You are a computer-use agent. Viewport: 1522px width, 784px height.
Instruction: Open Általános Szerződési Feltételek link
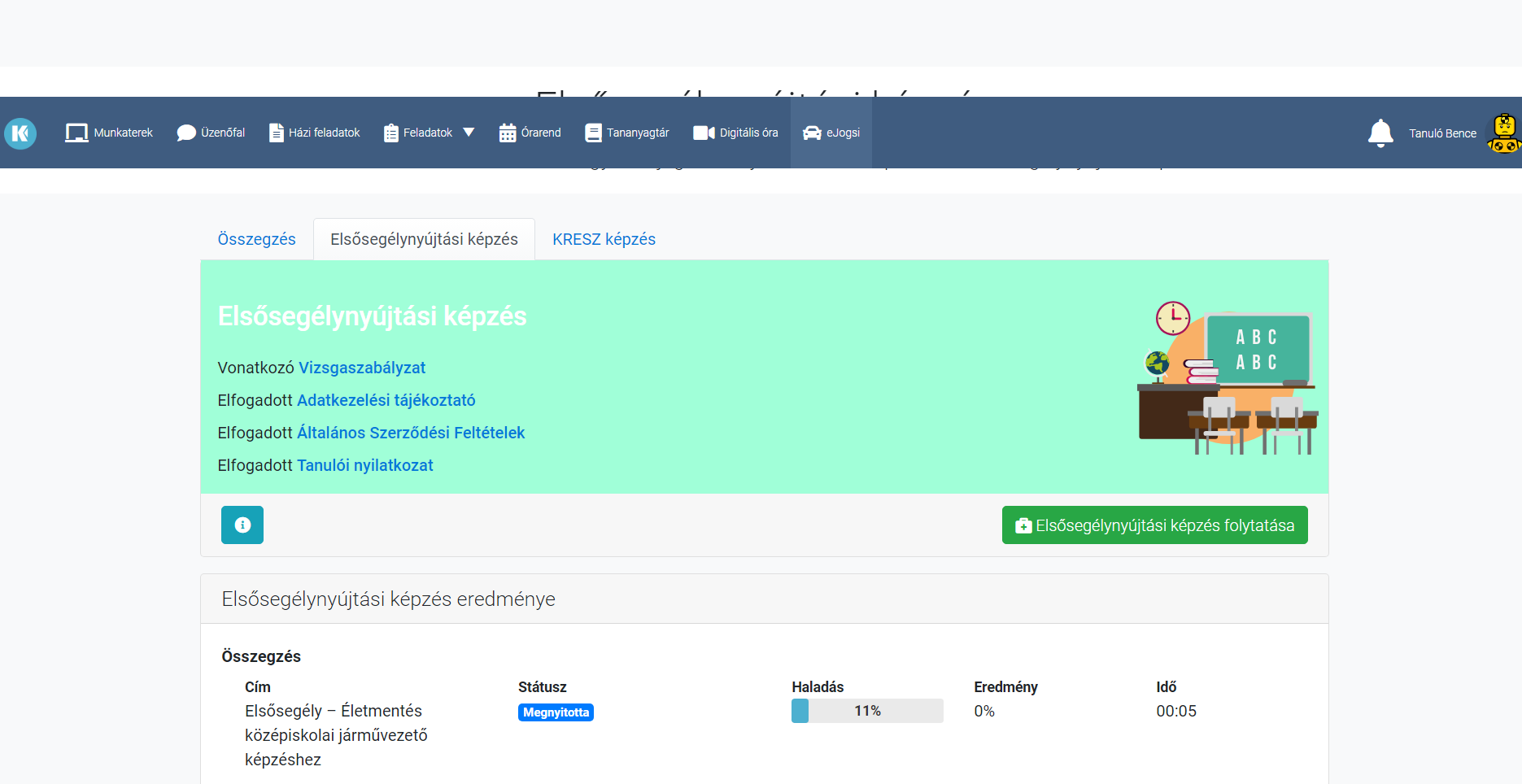pos(411,433)
